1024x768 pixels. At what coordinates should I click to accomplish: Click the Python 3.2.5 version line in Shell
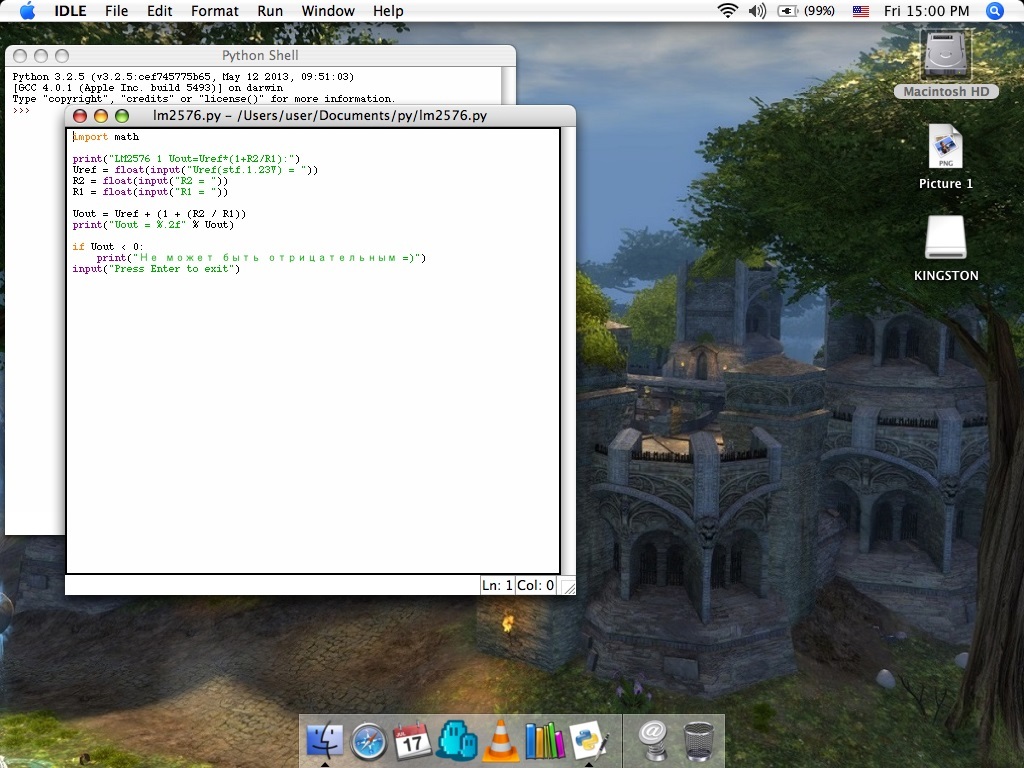tap(183, 76)
